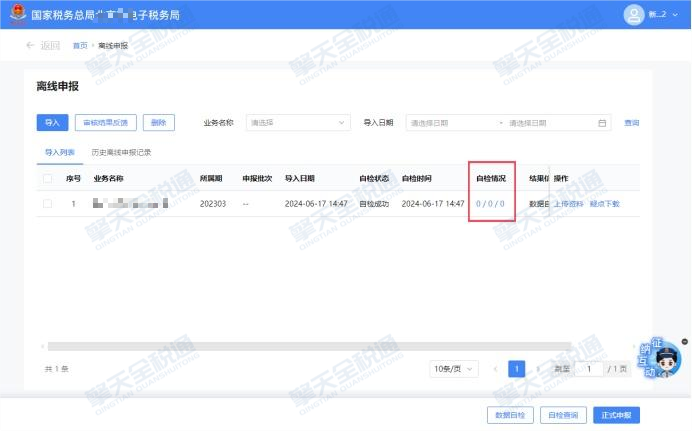
Task: Click the 返回 back arrow
Action: point(31,46)
